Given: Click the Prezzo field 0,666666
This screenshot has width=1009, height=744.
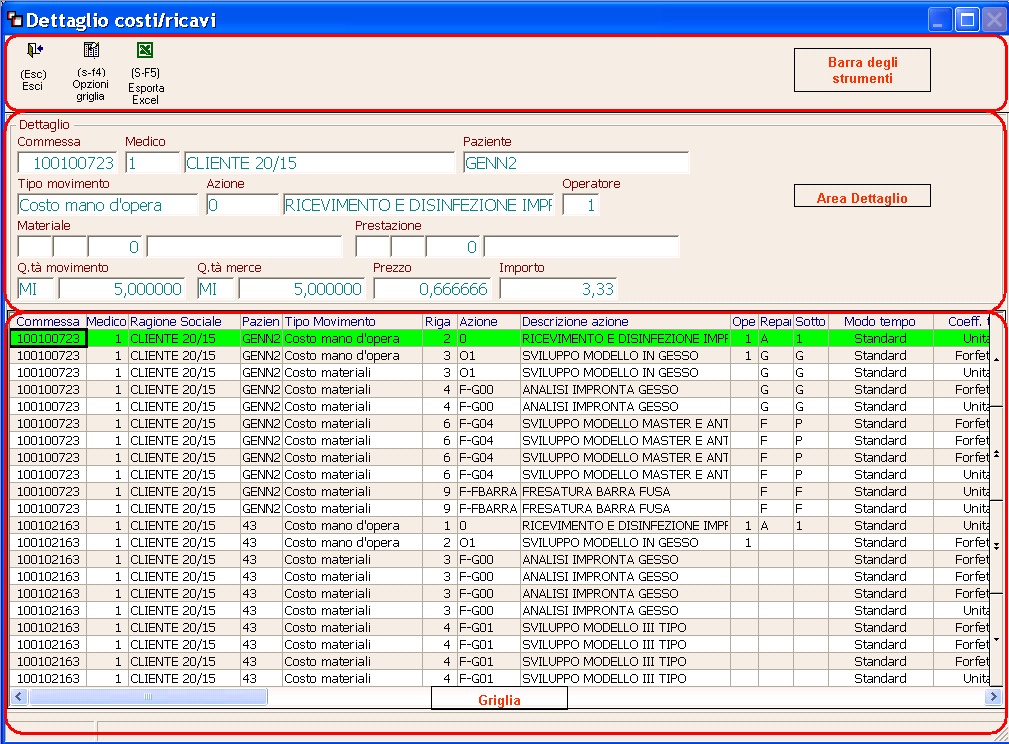Looking at the screenshot, I should click(x=432, y=289).
